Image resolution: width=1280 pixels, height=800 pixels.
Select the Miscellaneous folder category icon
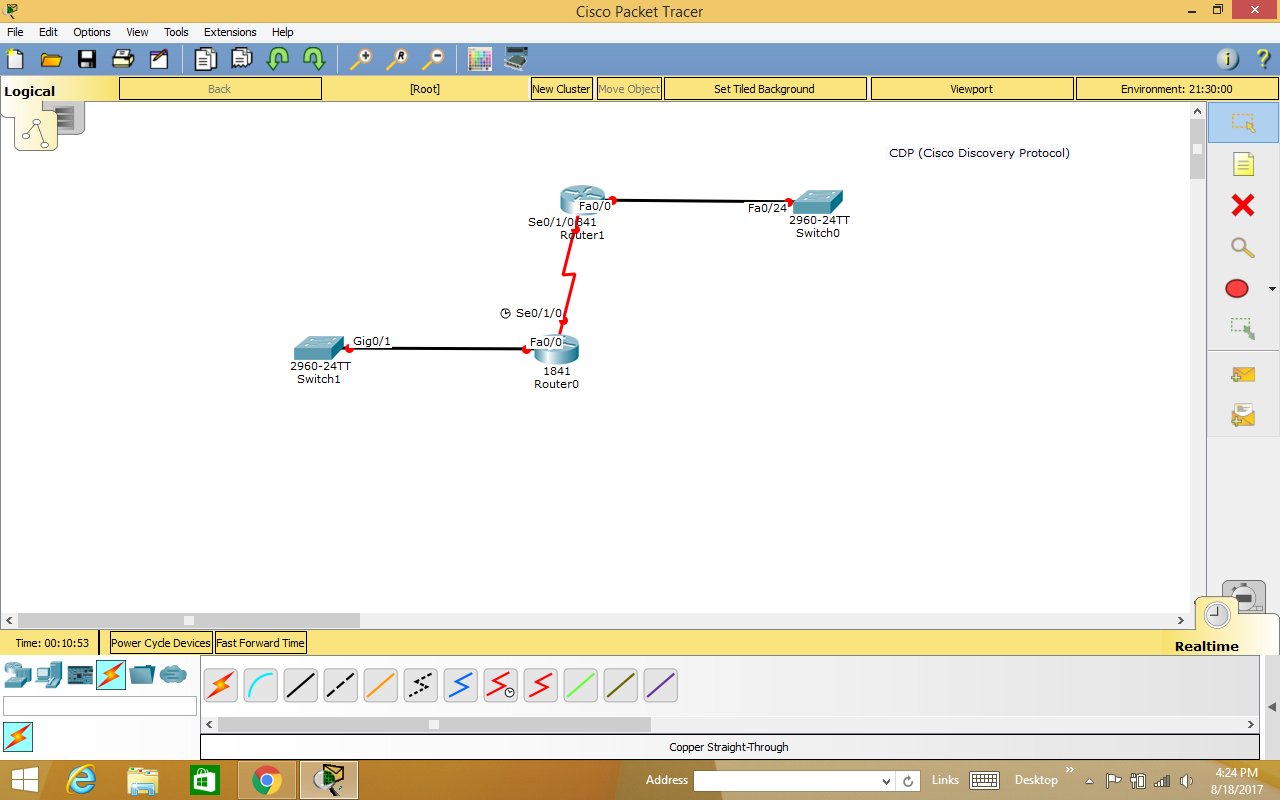click(142, 674)
